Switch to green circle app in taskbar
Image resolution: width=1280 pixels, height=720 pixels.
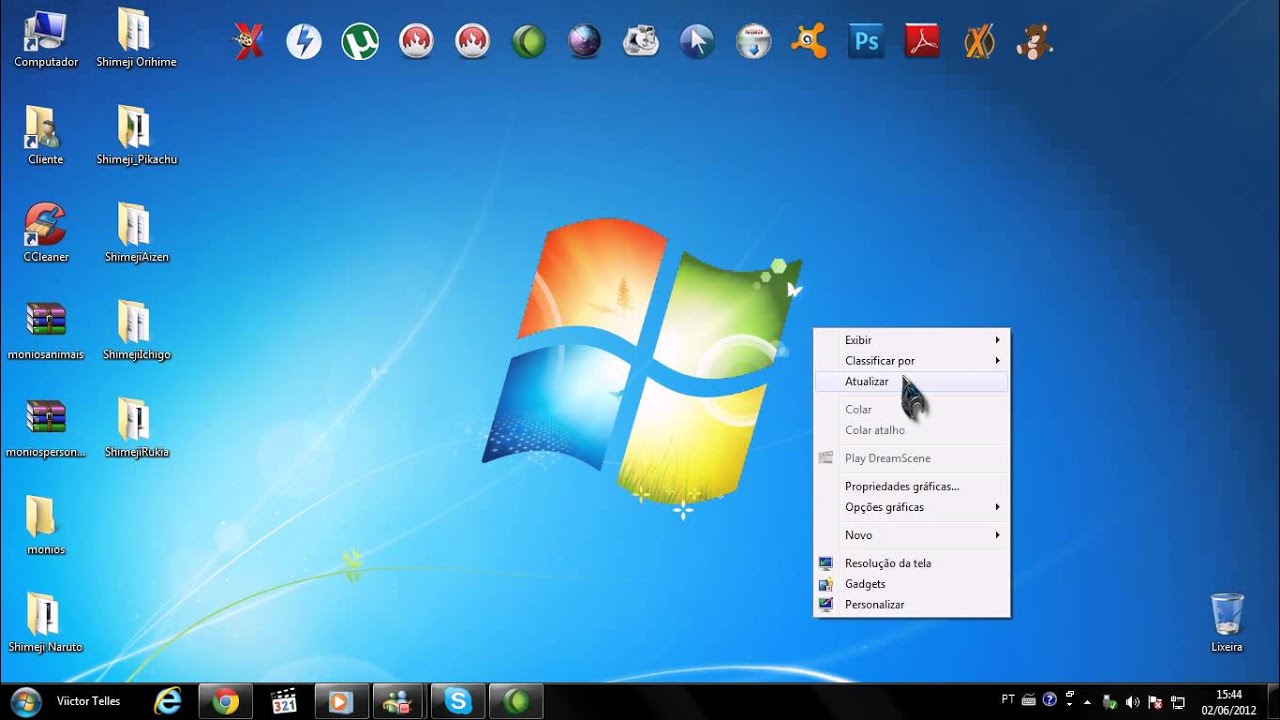tap(516, 701)
